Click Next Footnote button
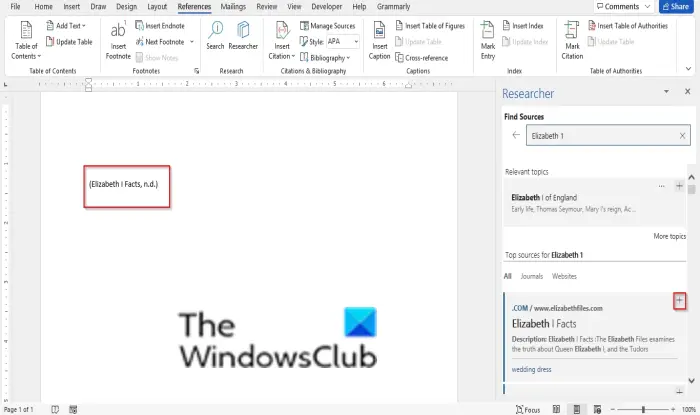Screen dimensions: 700x415 [x=160, y=42]
